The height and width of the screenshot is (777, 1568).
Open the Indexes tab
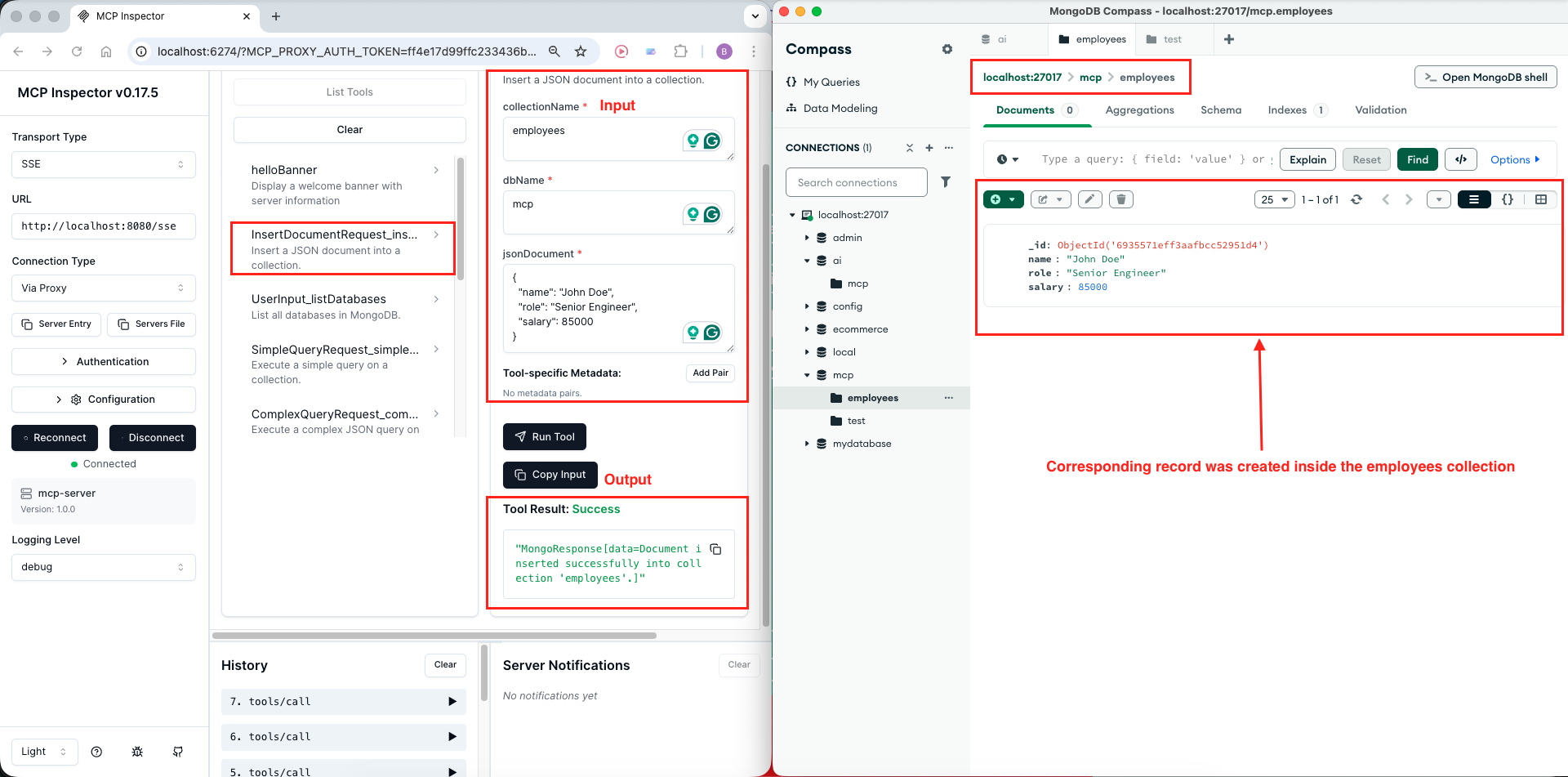[1287, 110]
